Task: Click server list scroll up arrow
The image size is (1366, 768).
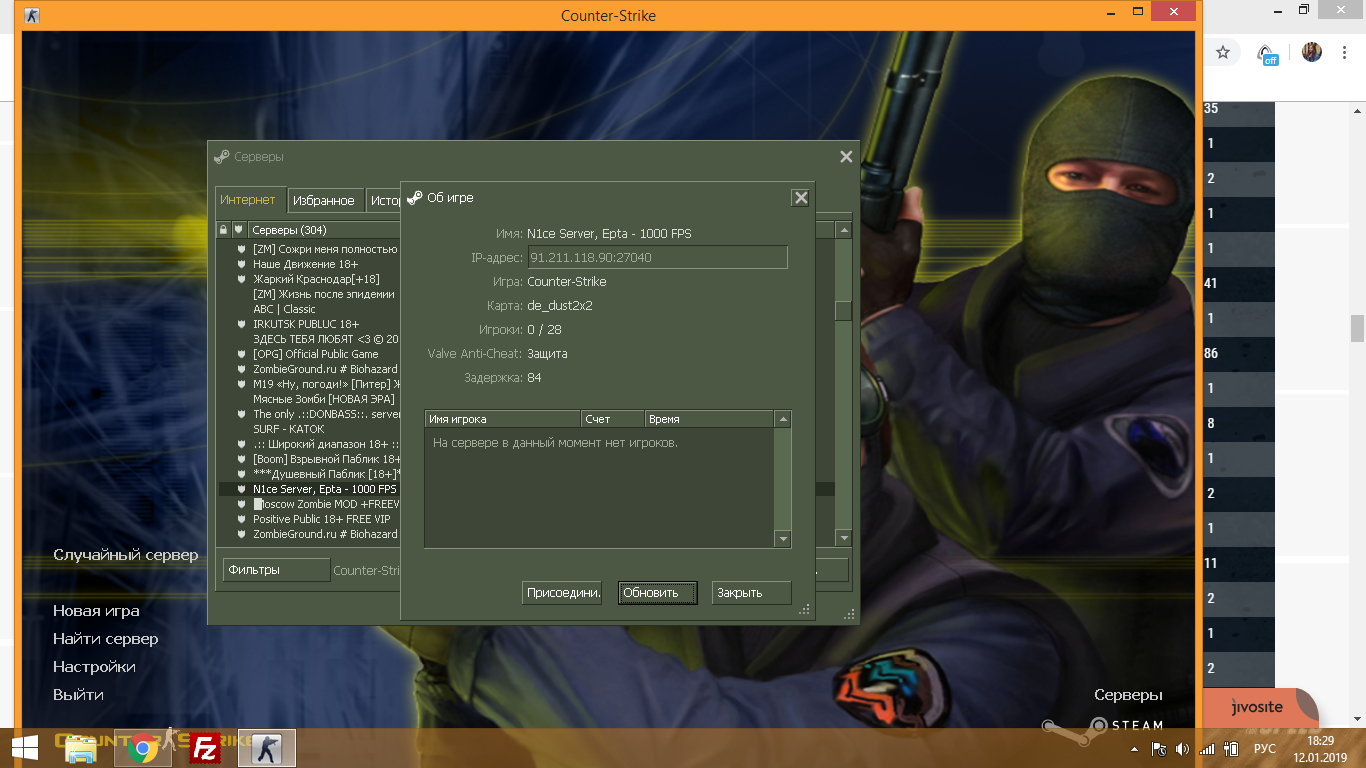Action: [x=844, y=230]
